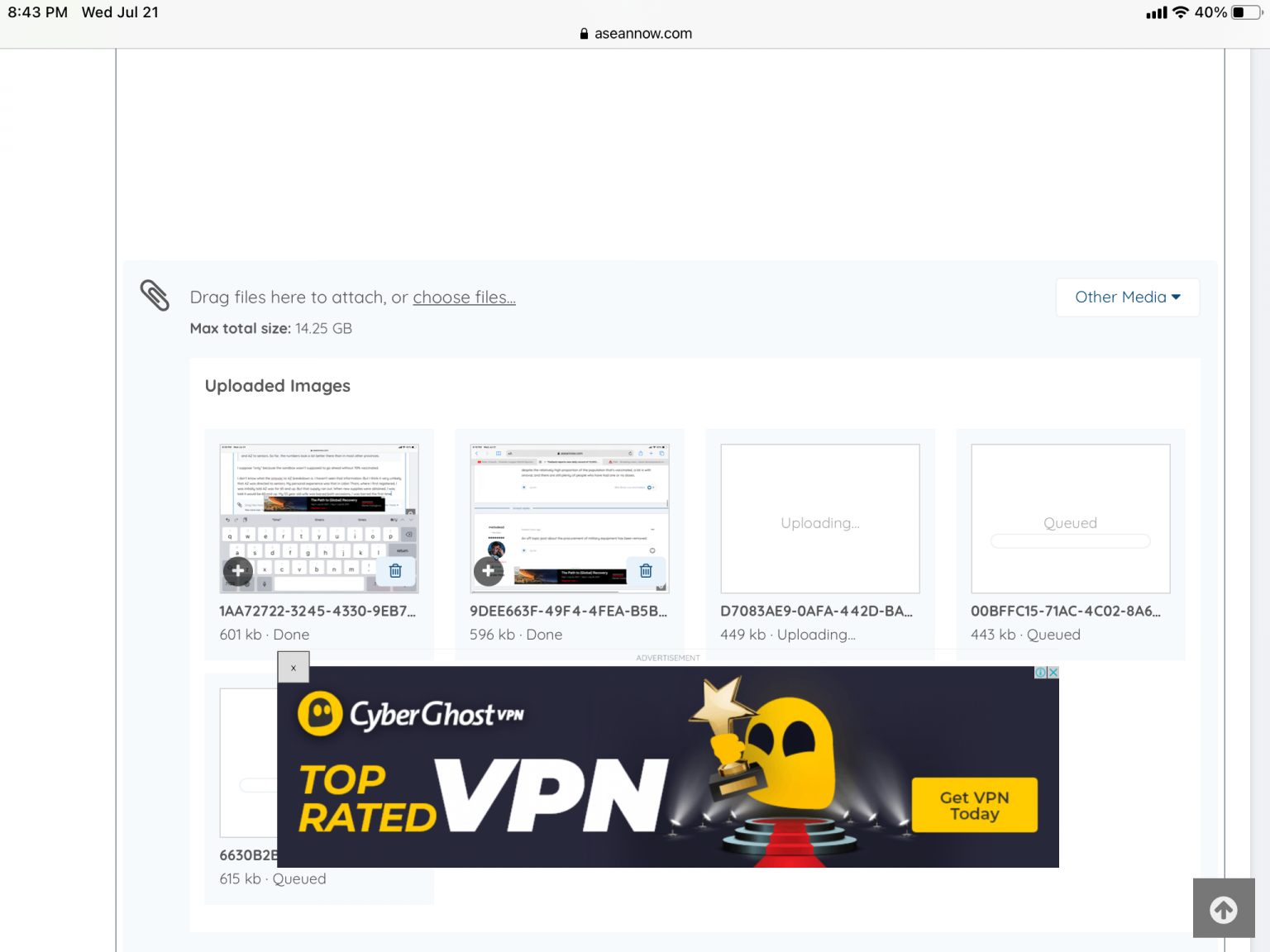Insert the first uploaded image with plus icon
Screen dimensions: 1270x952
tap(238, 570)
